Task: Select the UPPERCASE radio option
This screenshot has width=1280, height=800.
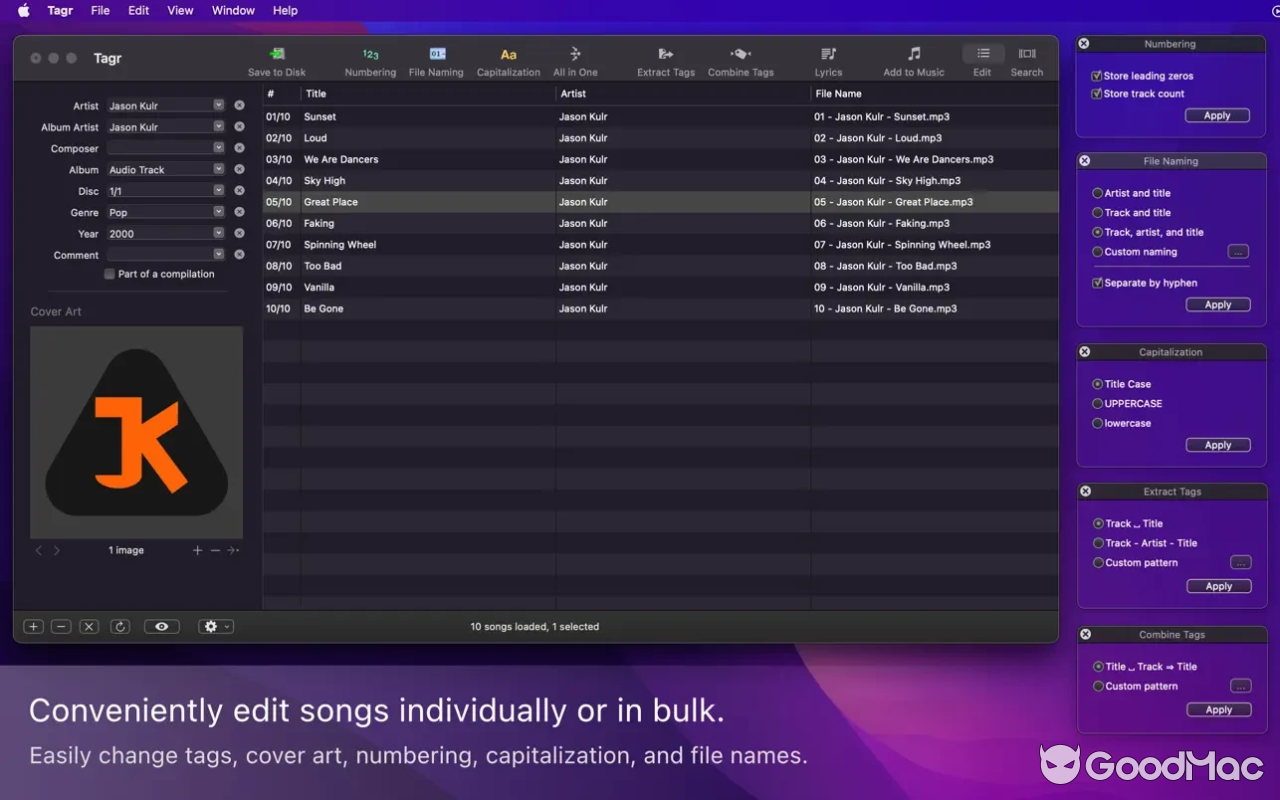Action: [x=1098, y=404]
